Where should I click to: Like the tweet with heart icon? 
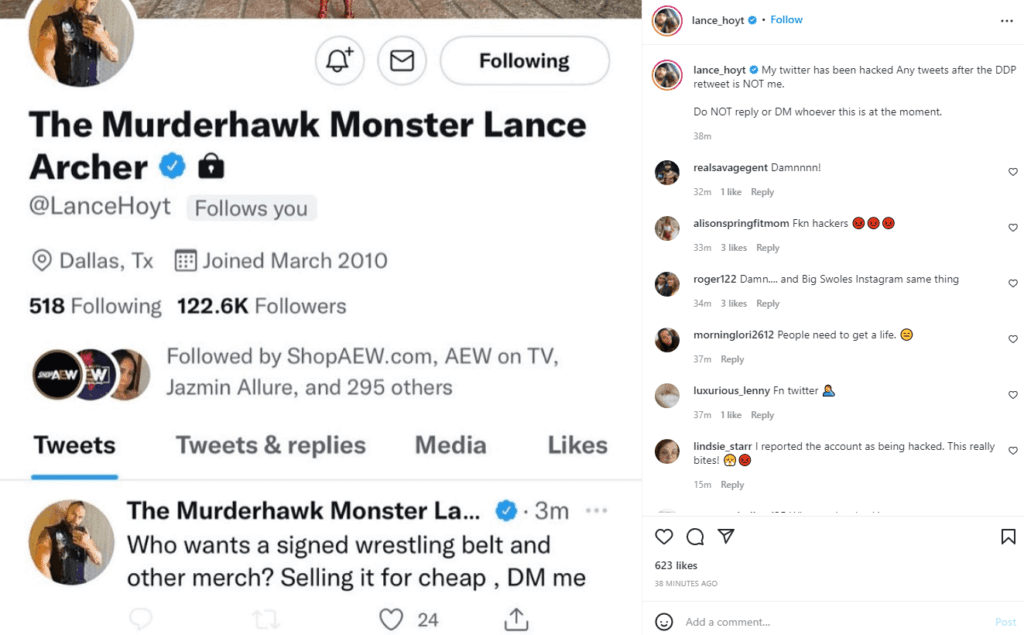tap(390, 620)
